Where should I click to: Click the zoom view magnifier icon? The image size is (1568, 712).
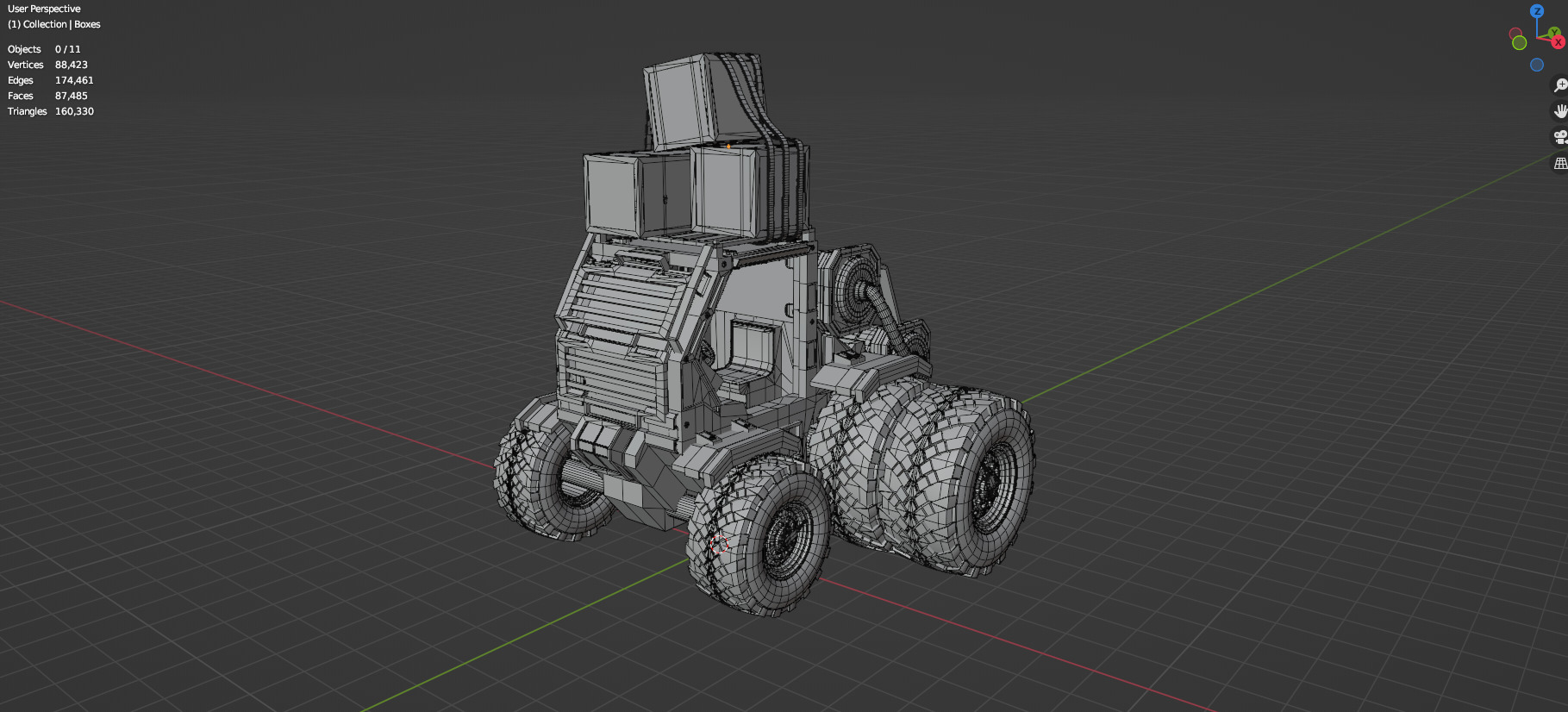1560,85
